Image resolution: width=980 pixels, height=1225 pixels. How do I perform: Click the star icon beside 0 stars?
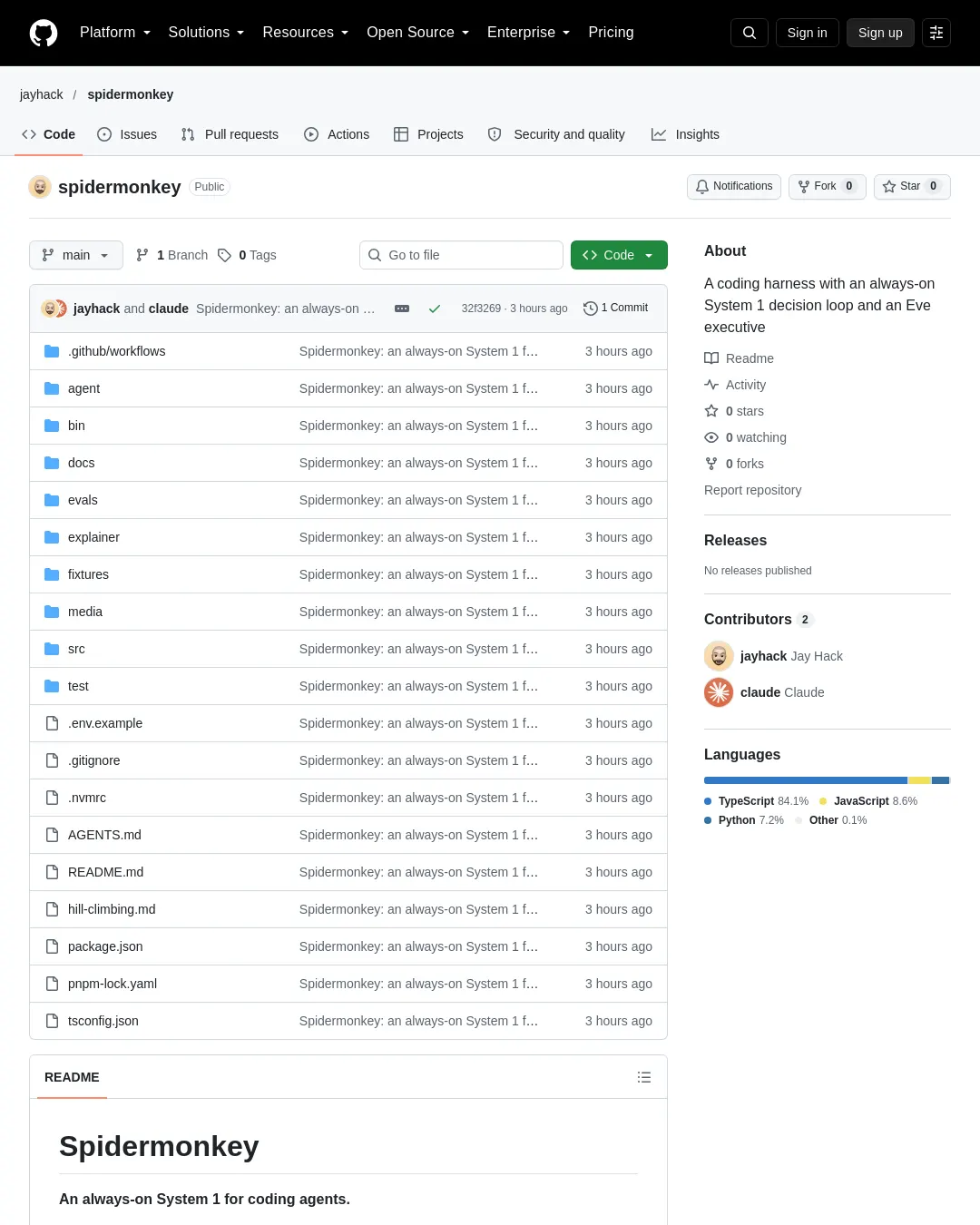(x=711, y=411)
